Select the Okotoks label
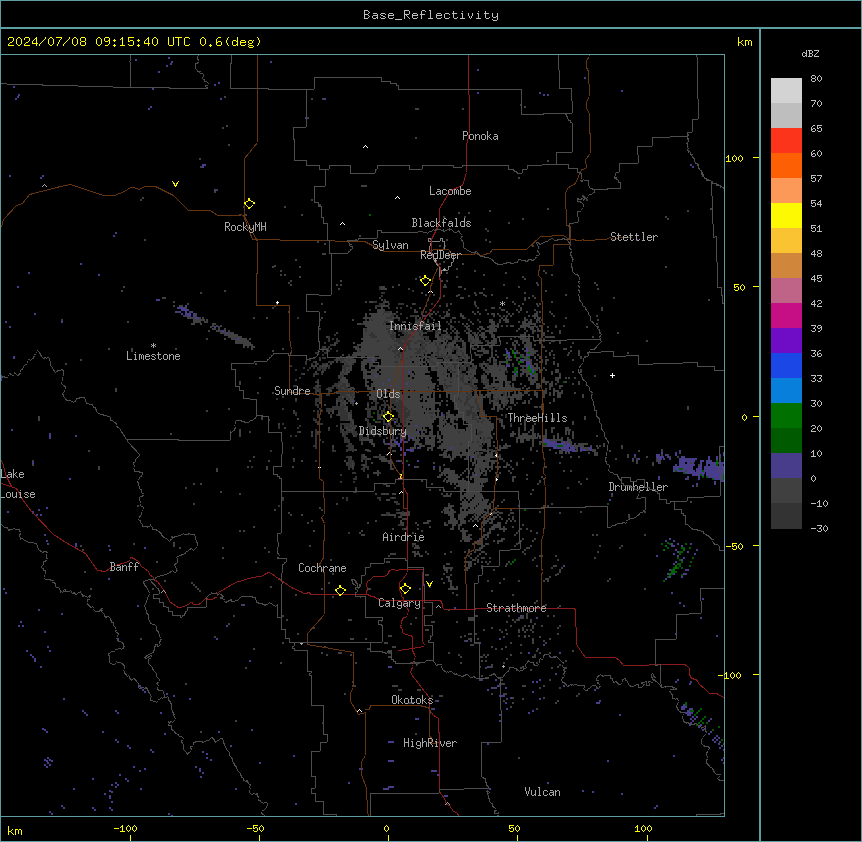862x842 pixels. coord(412,700)
